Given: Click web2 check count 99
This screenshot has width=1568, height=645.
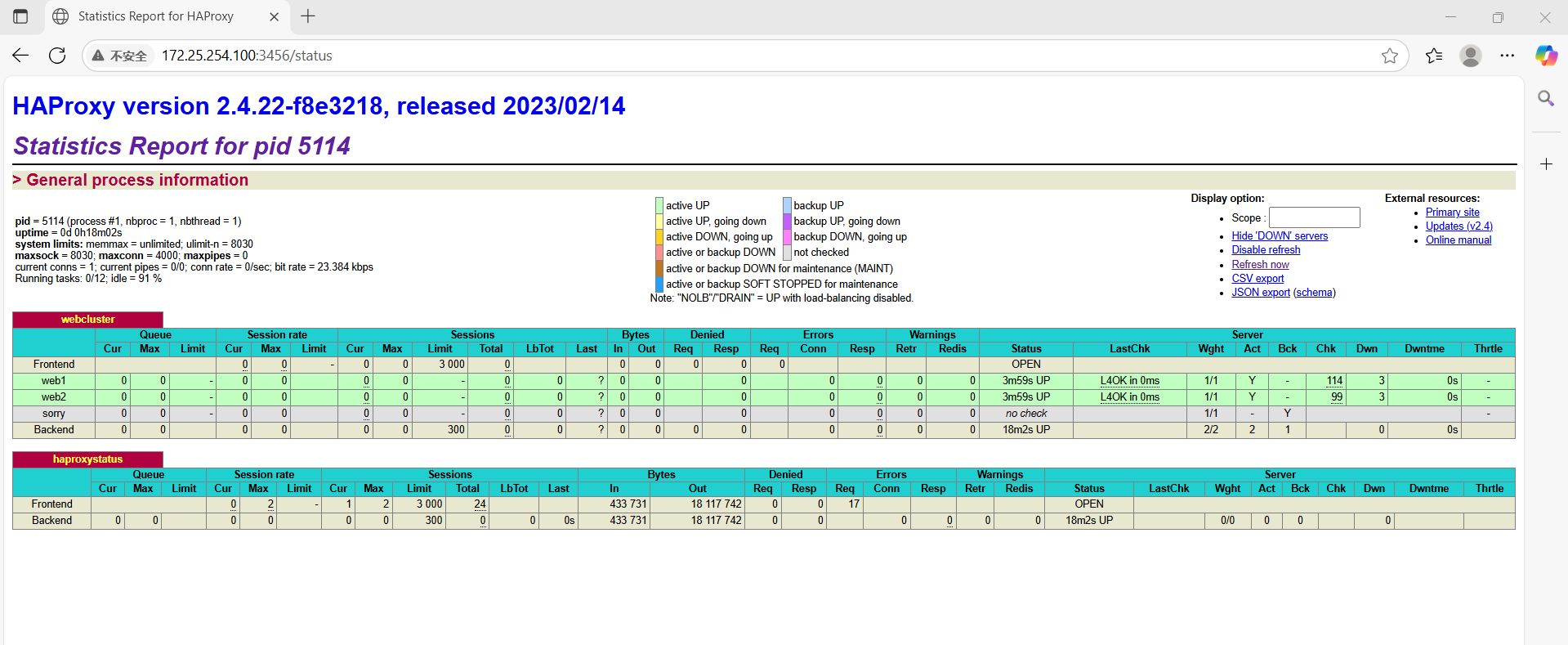Looking at the screenshot, I should tap(1337, 397).
